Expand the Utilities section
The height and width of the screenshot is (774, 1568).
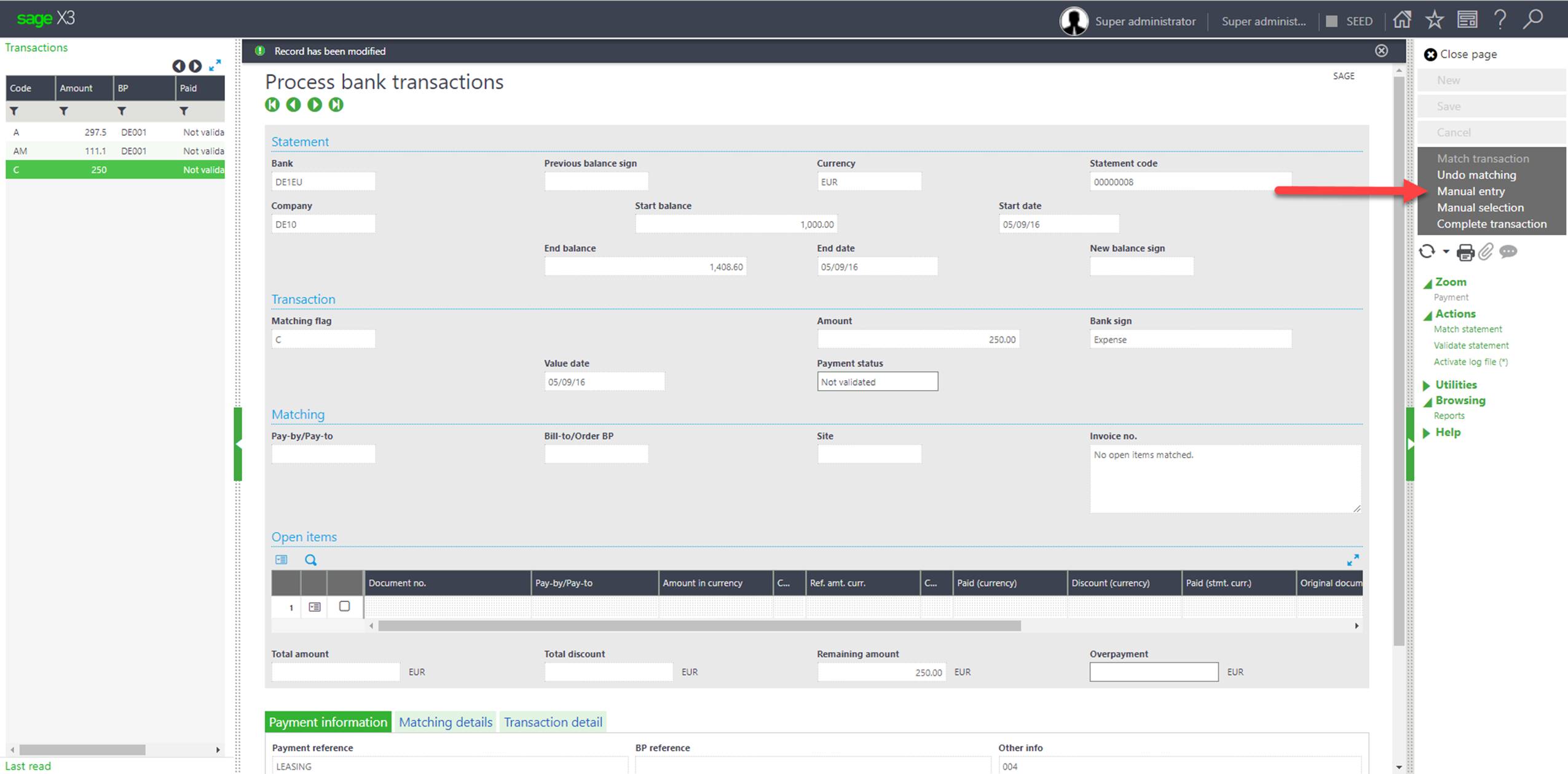pyautogui.click(x=1456, y=385)
